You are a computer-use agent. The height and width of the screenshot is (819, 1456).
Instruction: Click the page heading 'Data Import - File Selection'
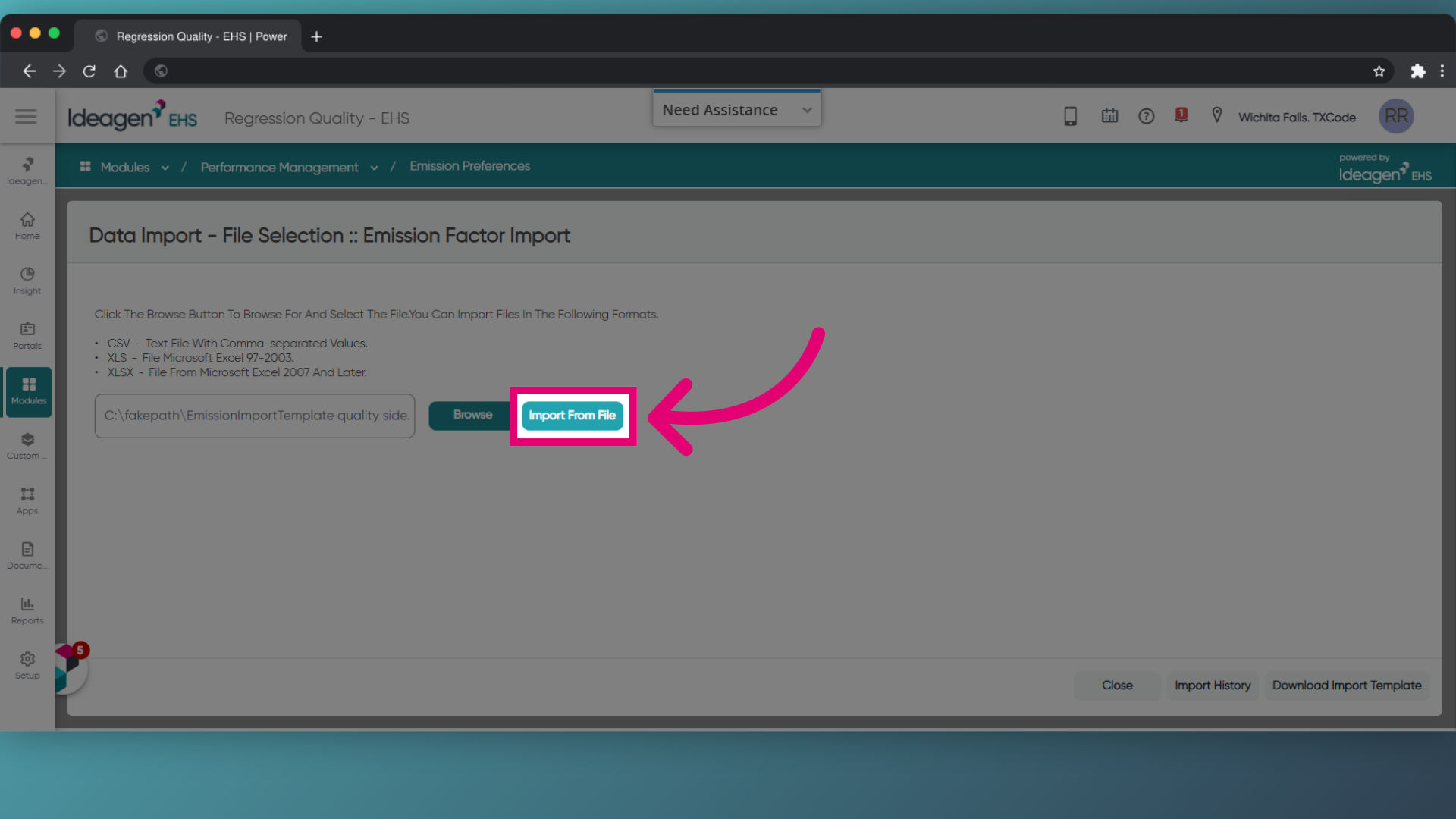click(x=329, y=236)
